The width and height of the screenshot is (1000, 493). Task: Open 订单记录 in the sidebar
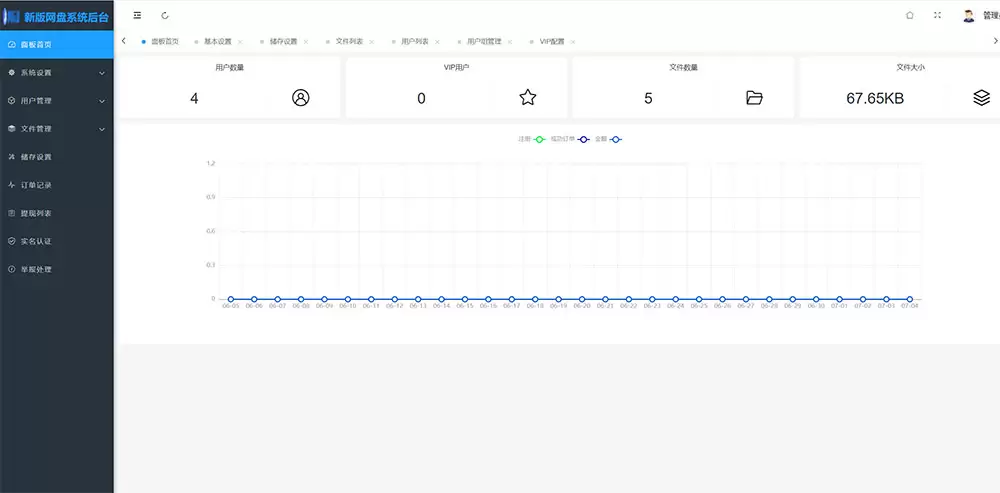(36, 185)
